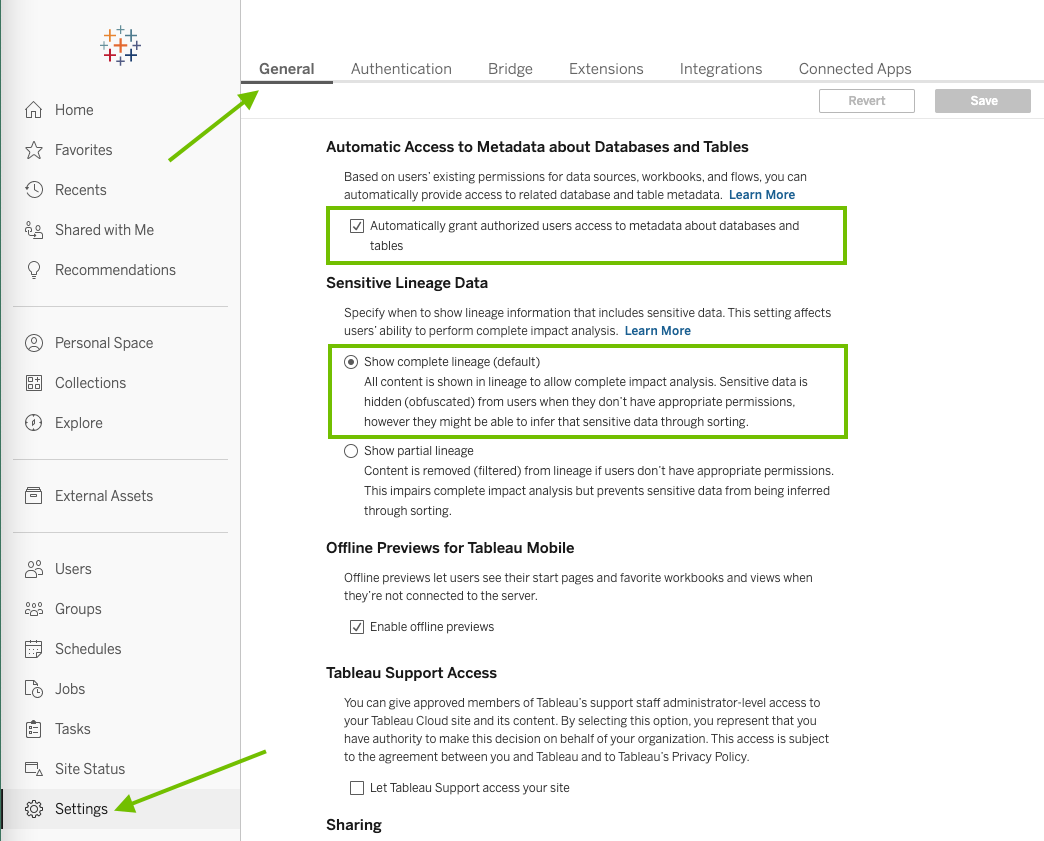Screen dimensions: 1044x841
Task: Open the Connected Apps tab
Action: tap(855, 69)
